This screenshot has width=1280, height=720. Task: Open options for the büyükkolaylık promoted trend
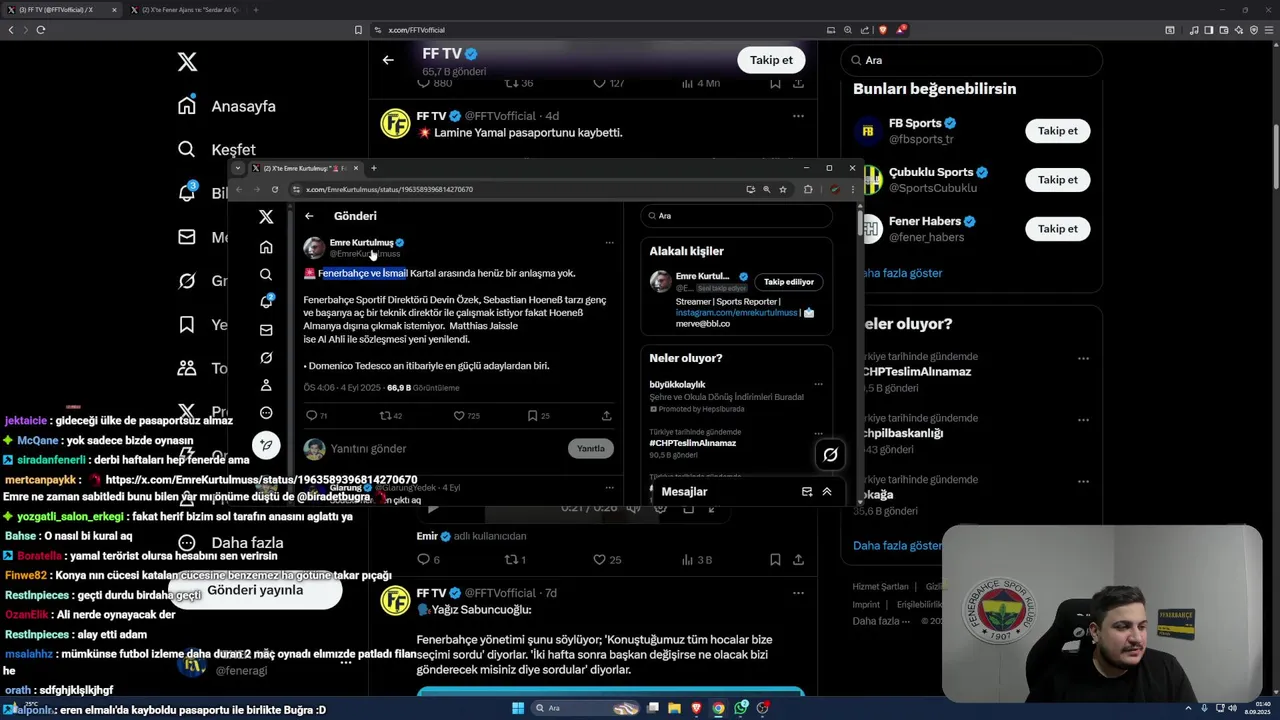(x=818, y=384)
